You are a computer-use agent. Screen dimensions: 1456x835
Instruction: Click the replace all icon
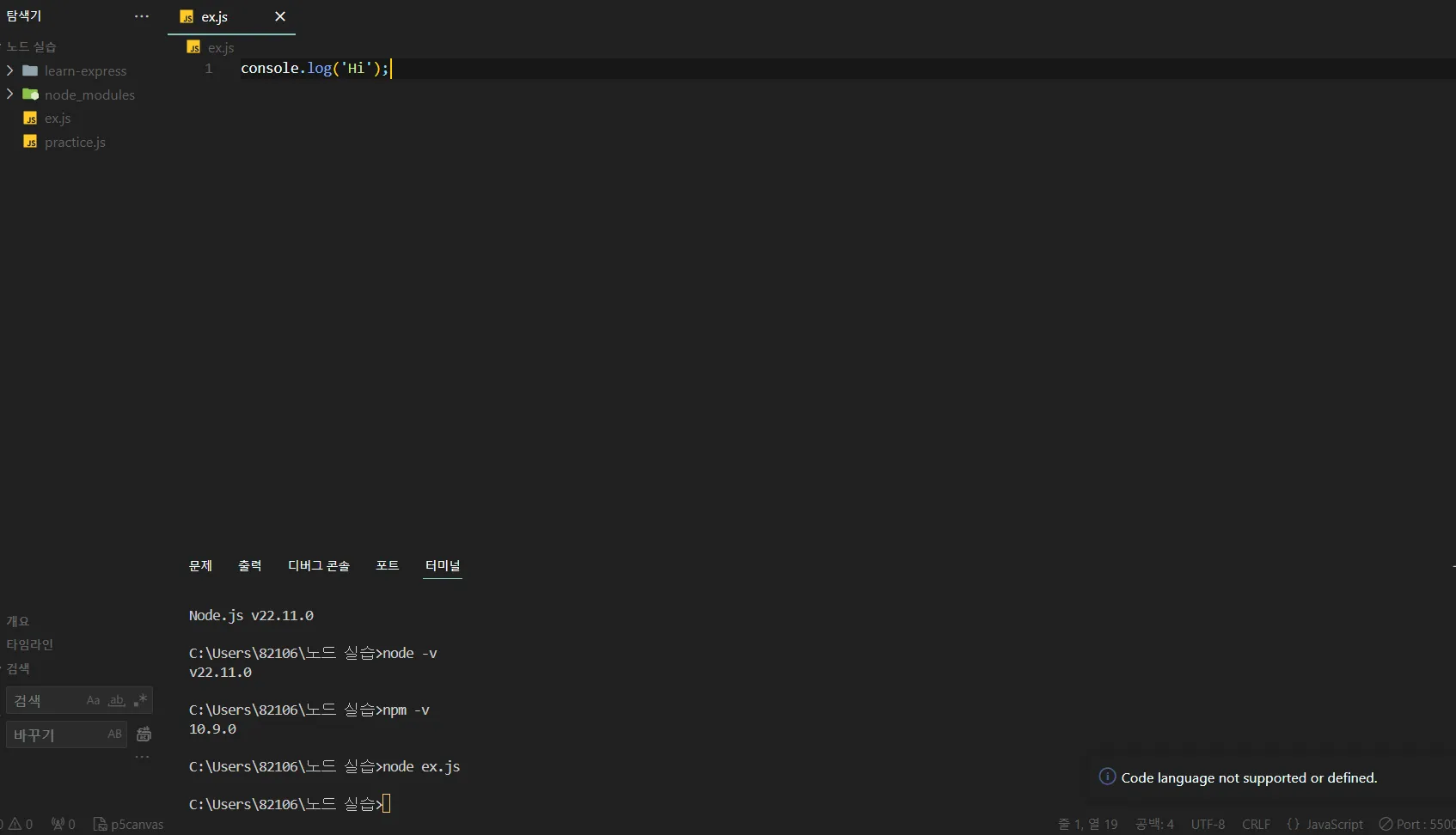tap(144, 734)
